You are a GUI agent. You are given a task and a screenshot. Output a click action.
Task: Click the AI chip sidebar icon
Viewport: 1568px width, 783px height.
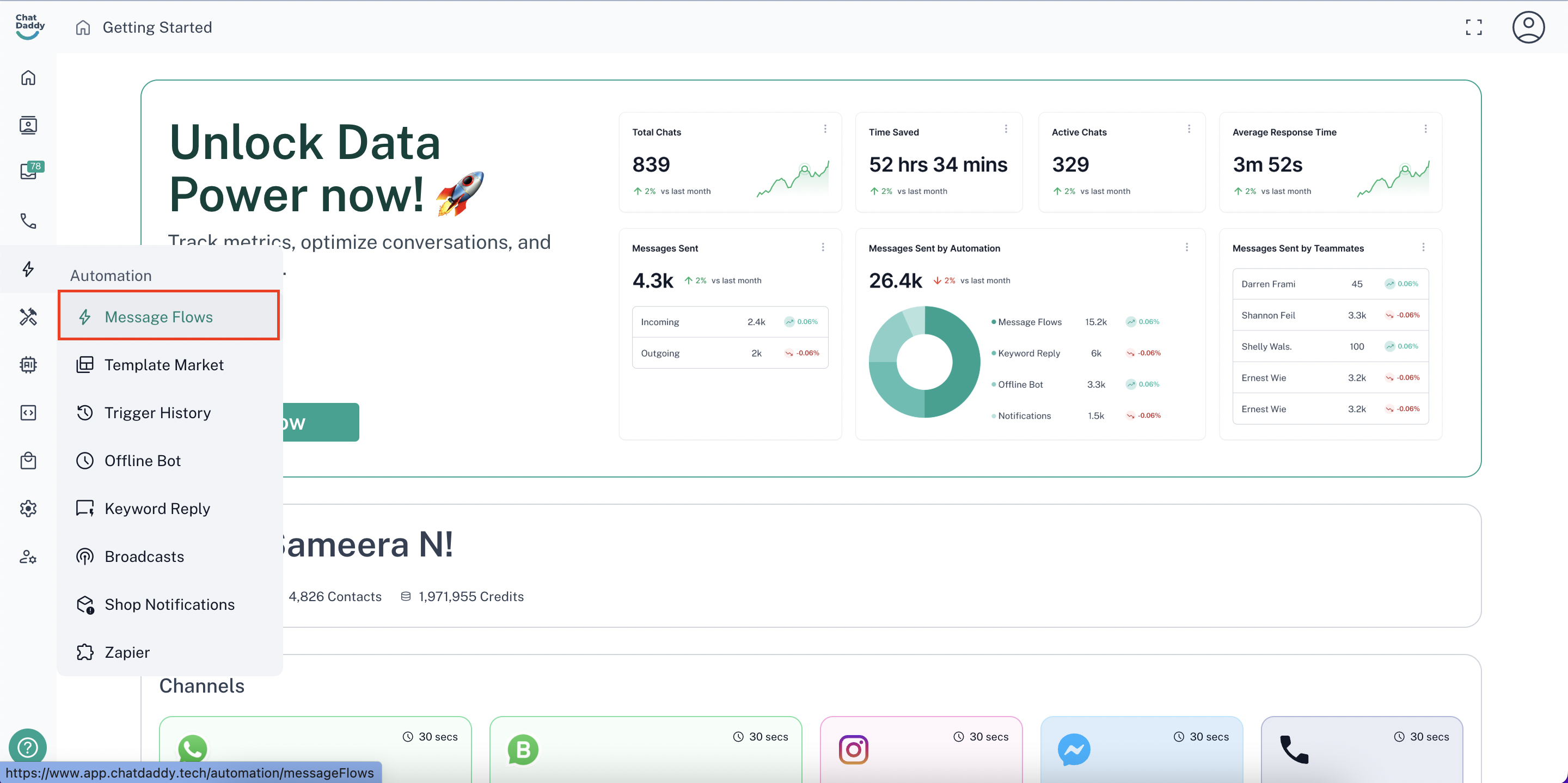pyautogui.click(x=28, y=365)
